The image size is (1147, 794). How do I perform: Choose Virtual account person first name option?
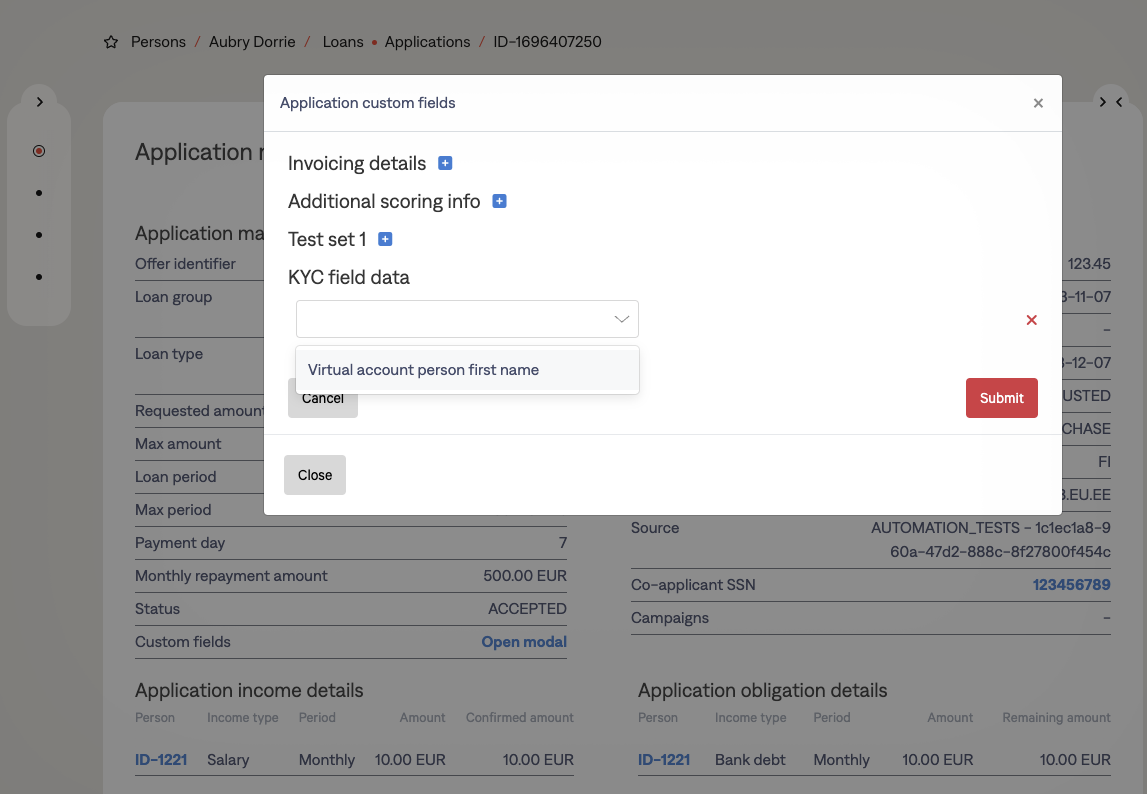[x=423, y=370]
